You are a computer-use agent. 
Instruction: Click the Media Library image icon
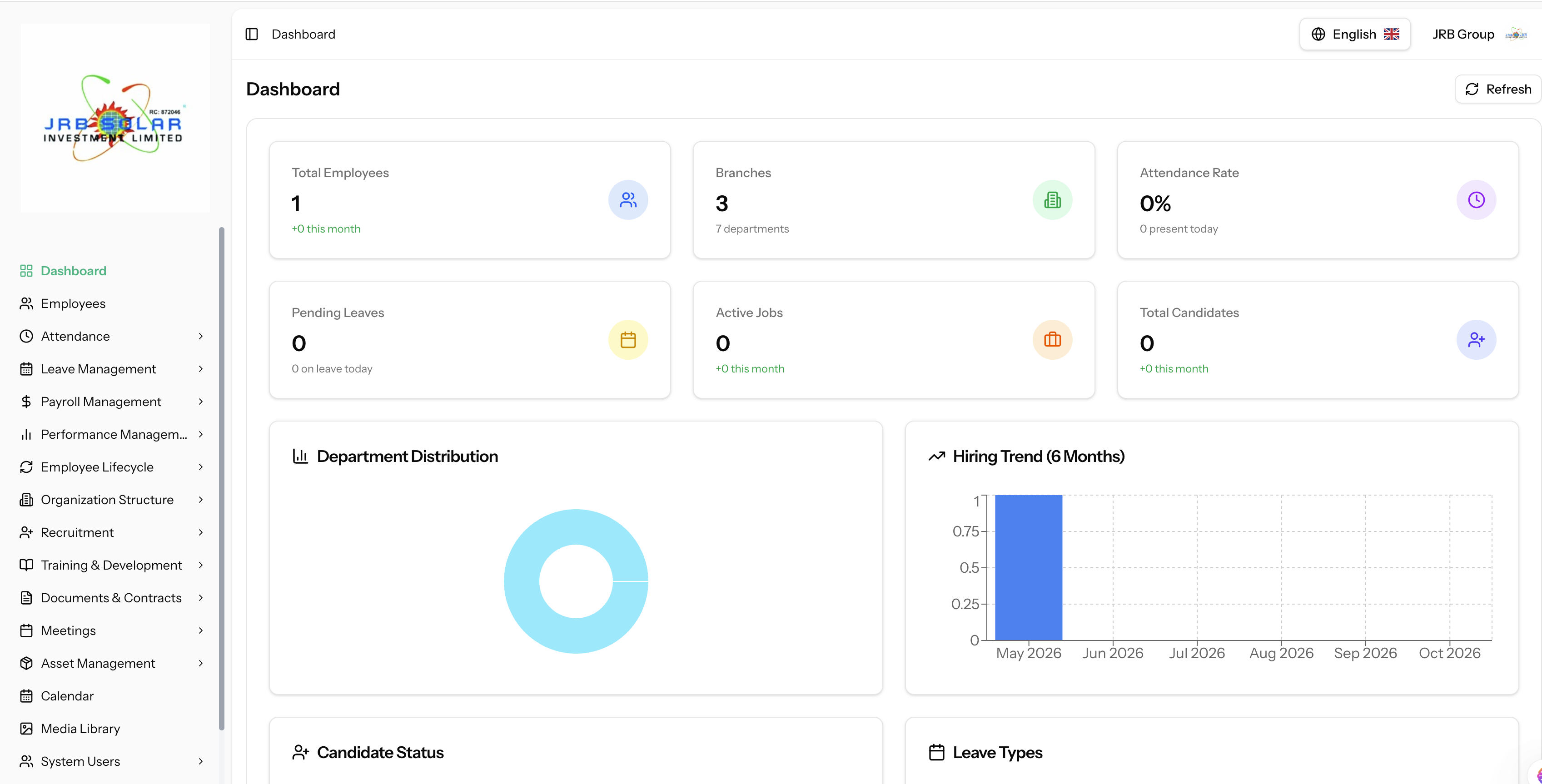pyautogui.click(x=26, y=728)
